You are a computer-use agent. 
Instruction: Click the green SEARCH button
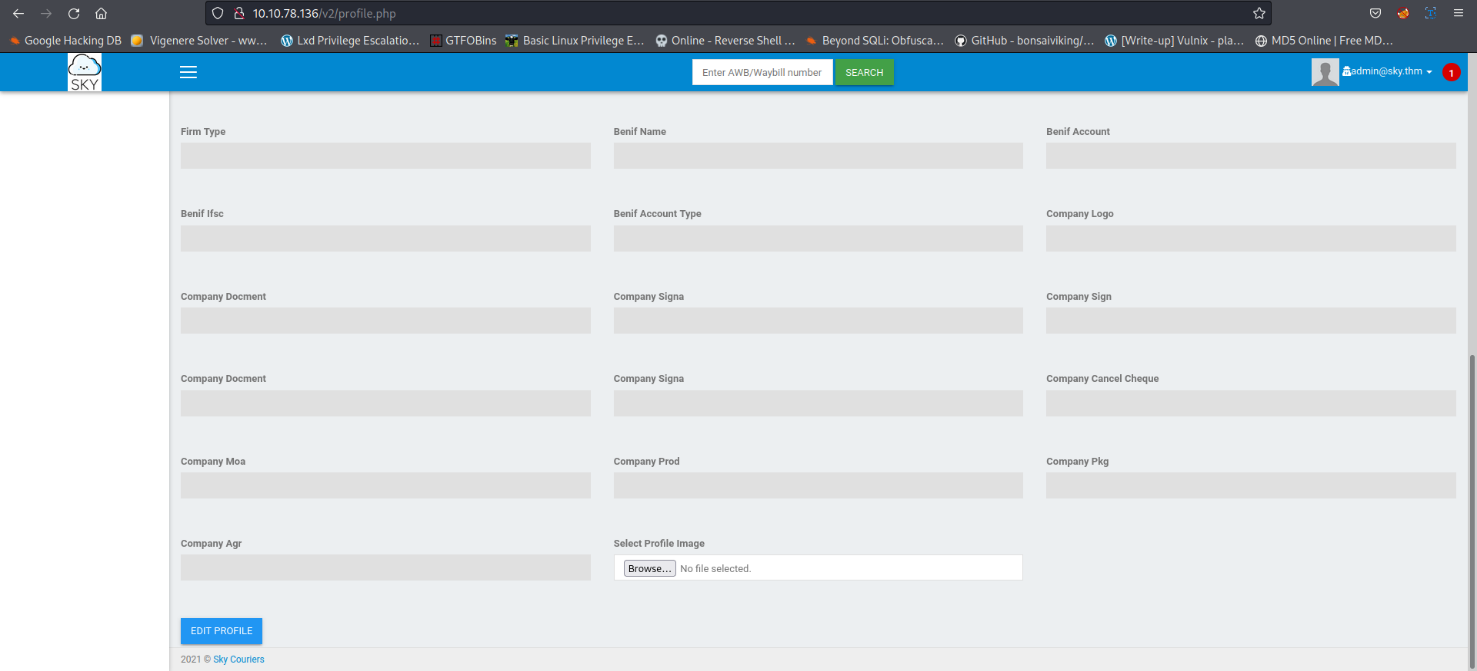[864, 72]
